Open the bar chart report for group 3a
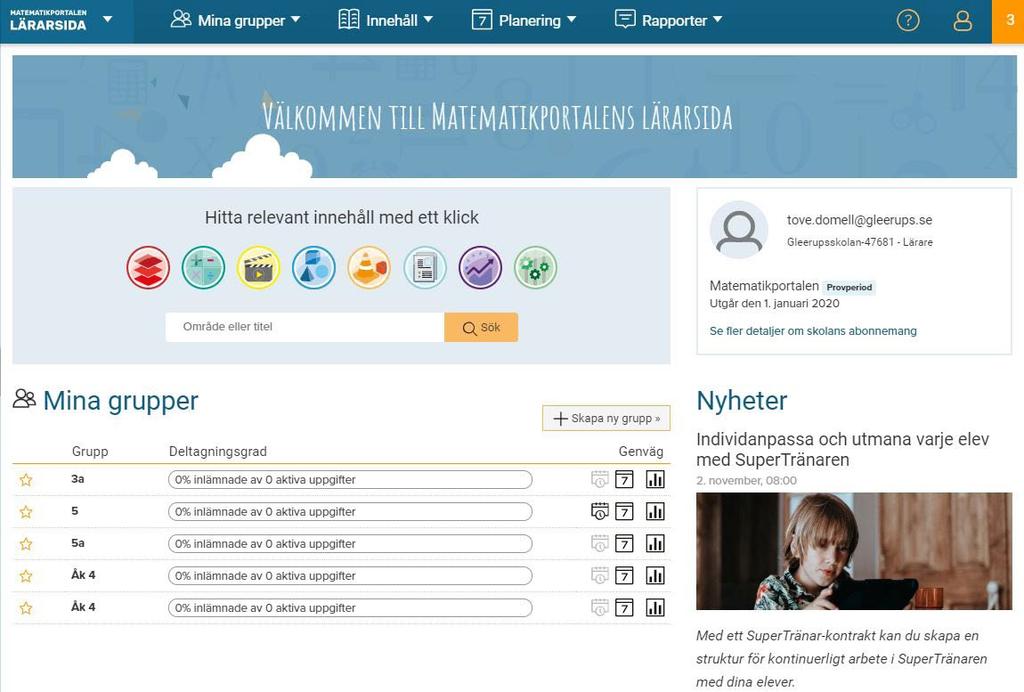 pos(655,479)
